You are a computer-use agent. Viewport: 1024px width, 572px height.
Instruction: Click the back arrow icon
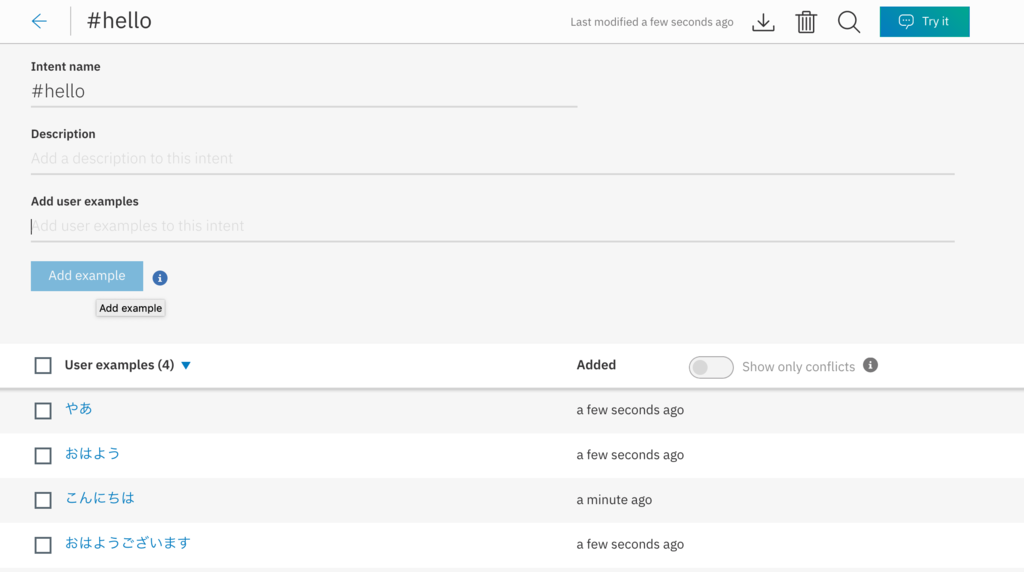(x=39, y=21)
